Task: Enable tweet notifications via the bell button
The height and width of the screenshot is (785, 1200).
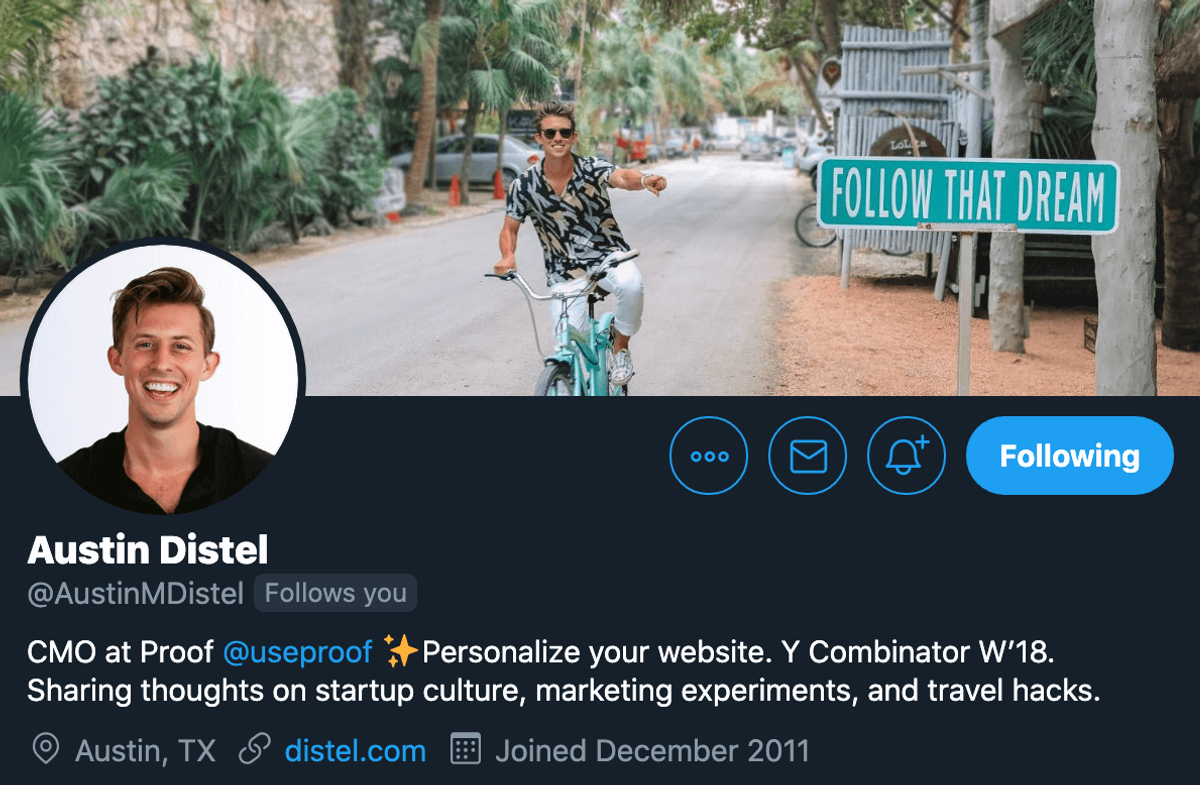Action: [906, 455]
